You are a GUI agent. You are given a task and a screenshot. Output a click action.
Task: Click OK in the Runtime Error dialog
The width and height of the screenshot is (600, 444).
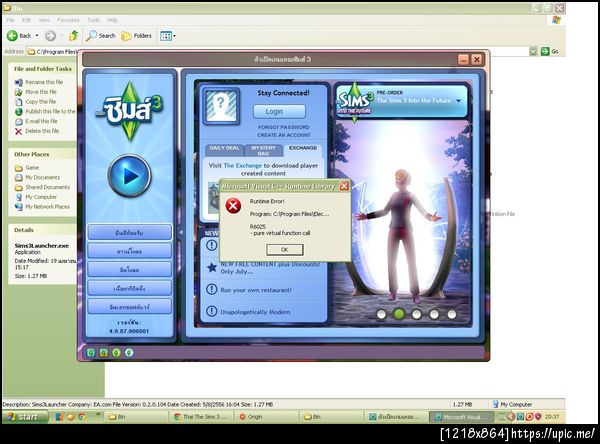click(284, 250)
